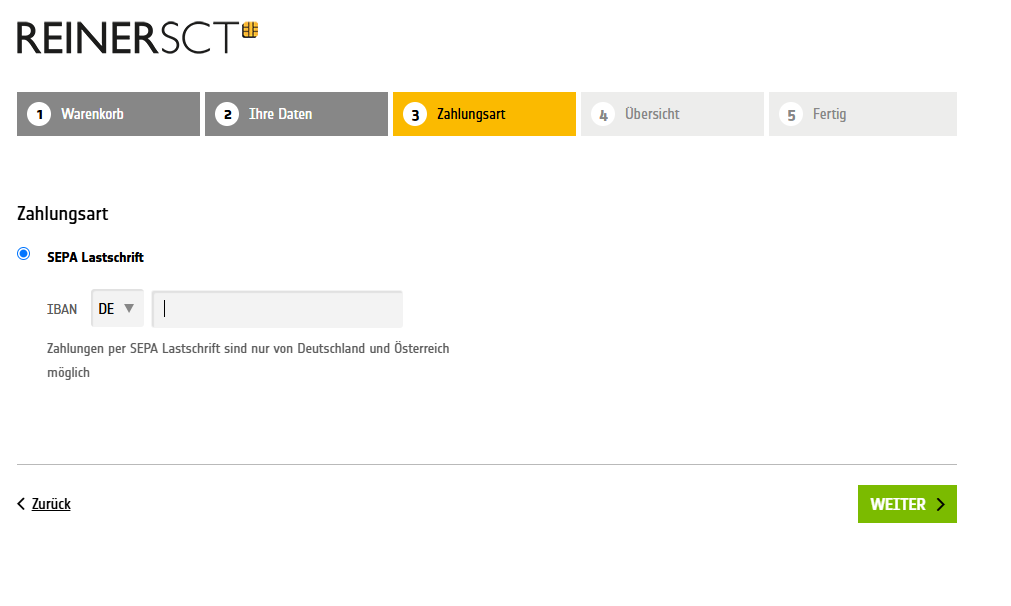Viewport: 1011px width, 606px height.
Task: Click step number 3 circle icon
Action: point(415,114)
